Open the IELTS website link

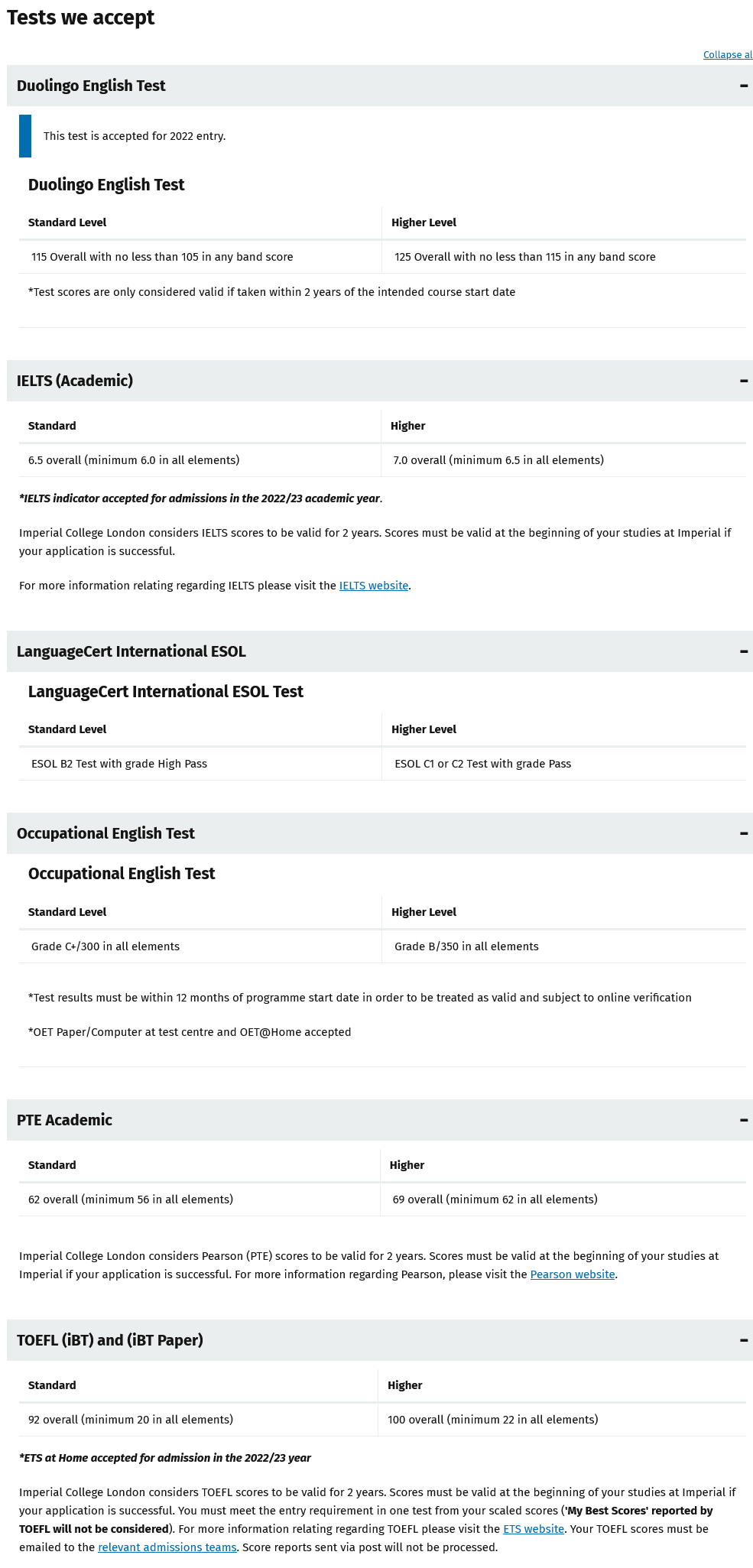[374, 586]
